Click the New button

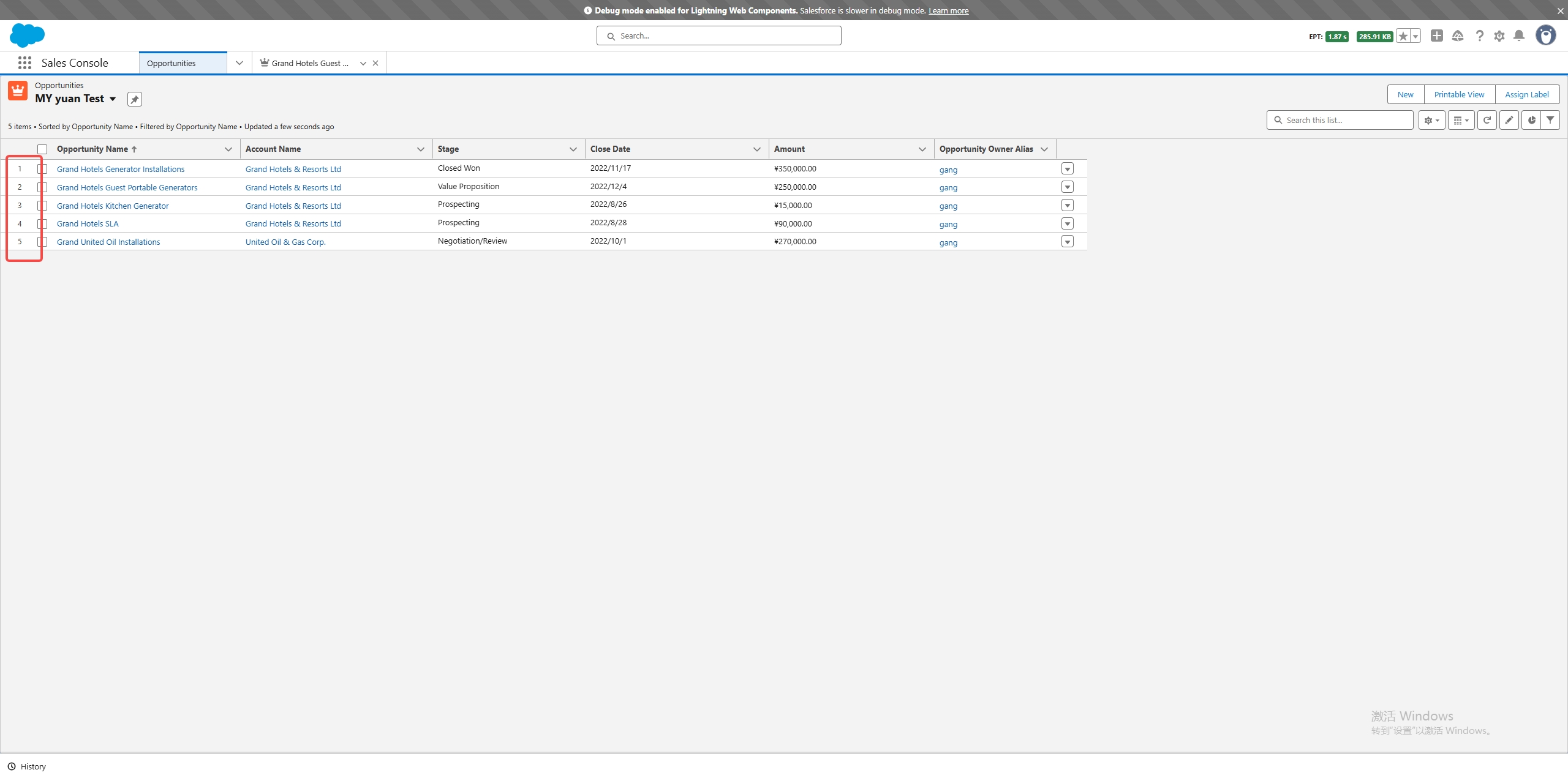pos(1405,95)
